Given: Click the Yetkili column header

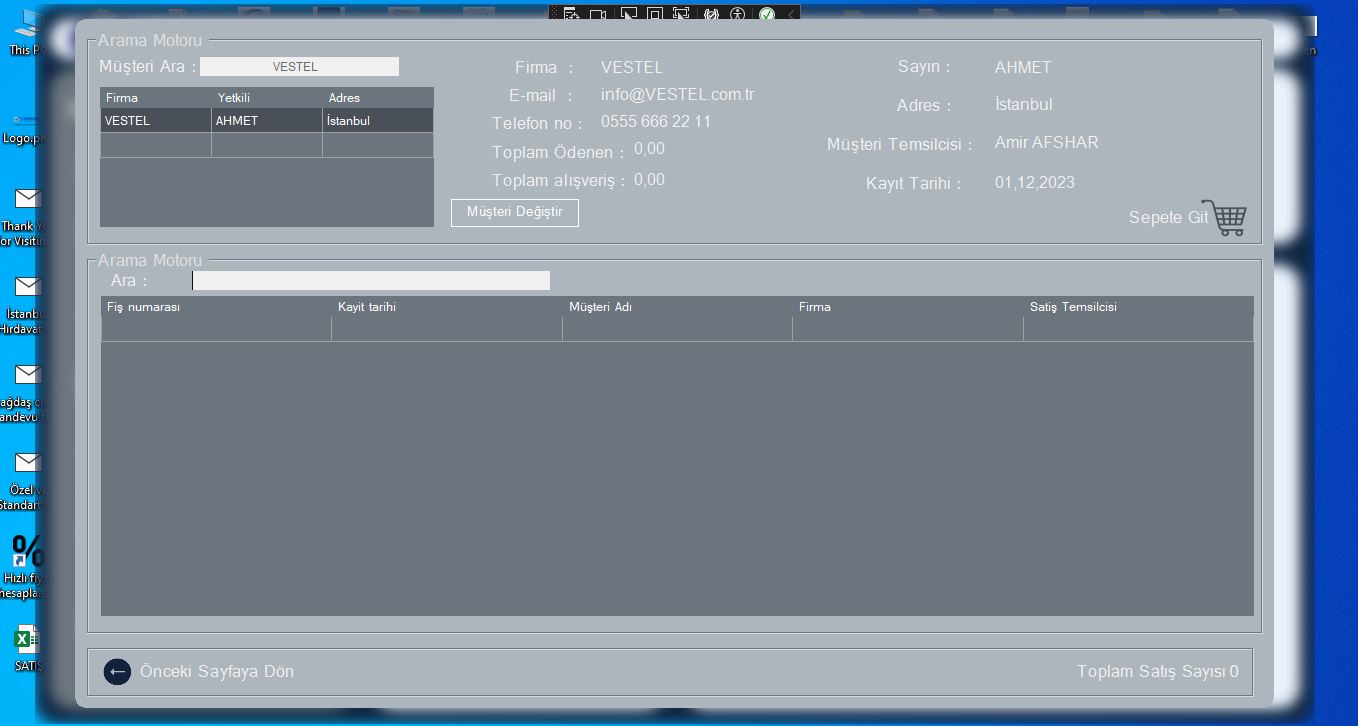Looking at the screenshot, I should click(x=267, y=98).
